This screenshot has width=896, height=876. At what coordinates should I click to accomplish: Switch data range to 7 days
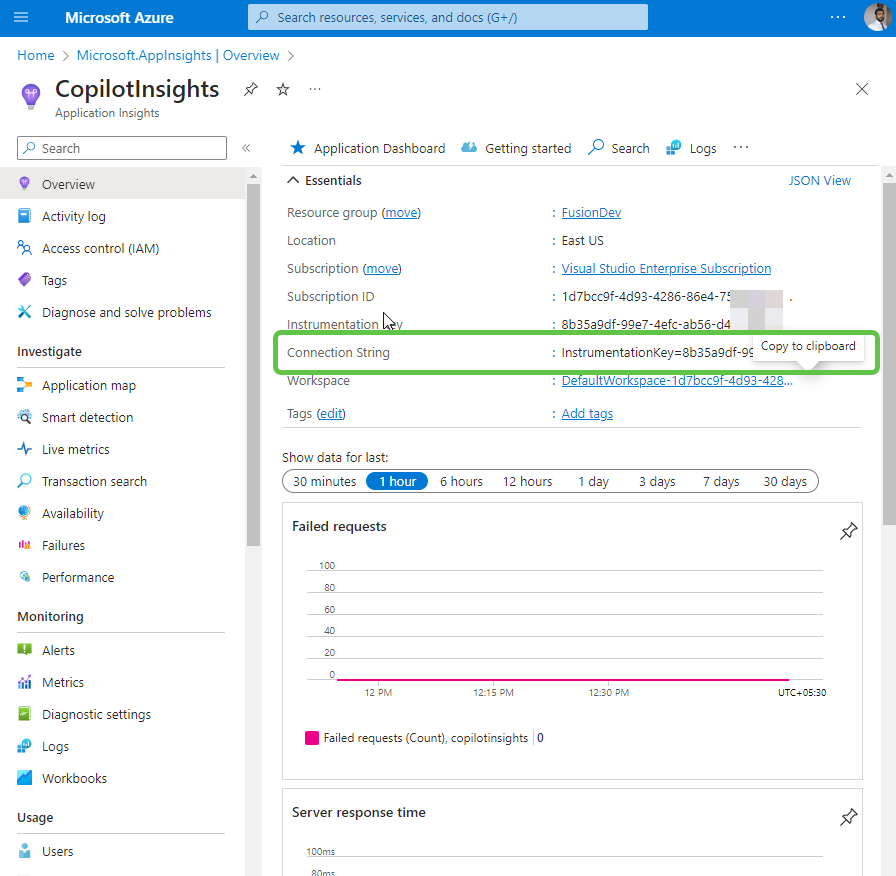(x=720, y=481)
